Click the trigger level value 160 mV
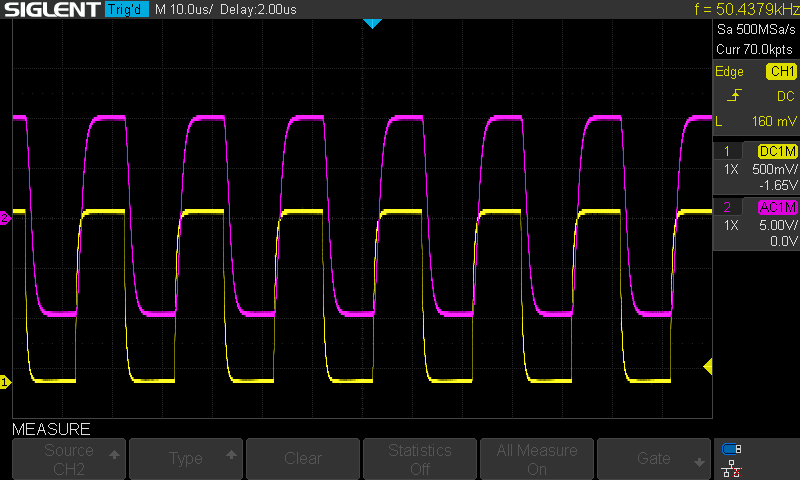 click(x=773, y=121)
